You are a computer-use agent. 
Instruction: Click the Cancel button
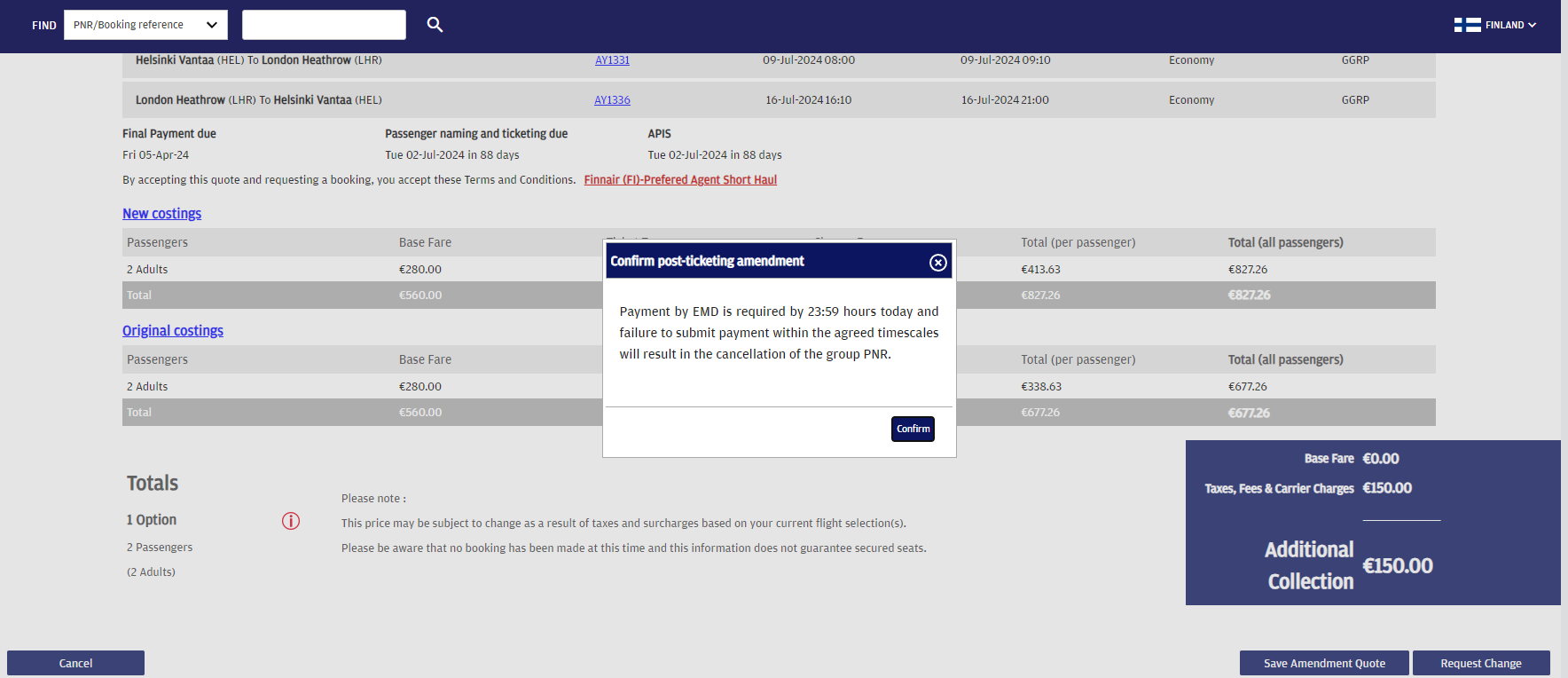tap(75, 663)
